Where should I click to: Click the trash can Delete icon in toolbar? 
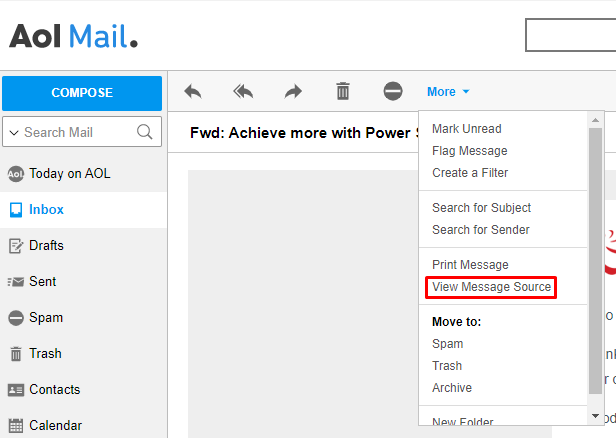(343, 92)
